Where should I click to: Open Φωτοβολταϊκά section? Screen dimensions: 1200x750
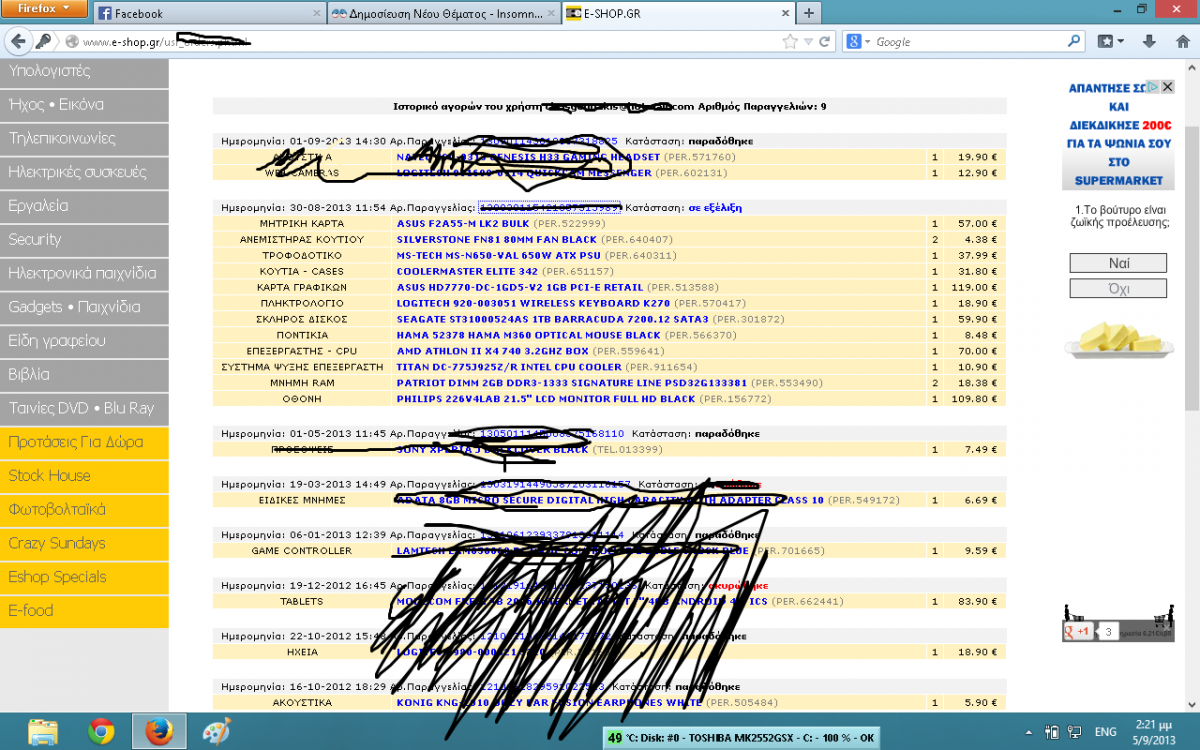coord(84,509)
